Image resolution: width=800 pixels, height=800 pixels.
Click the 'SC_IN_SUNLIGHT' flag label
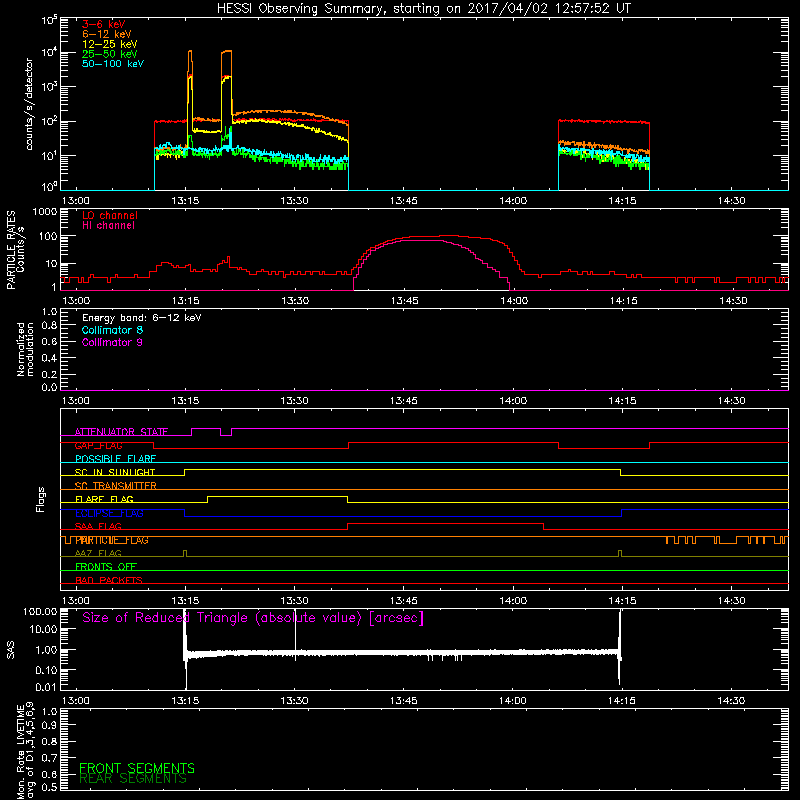pyautogui.click(x=115, y=472)
